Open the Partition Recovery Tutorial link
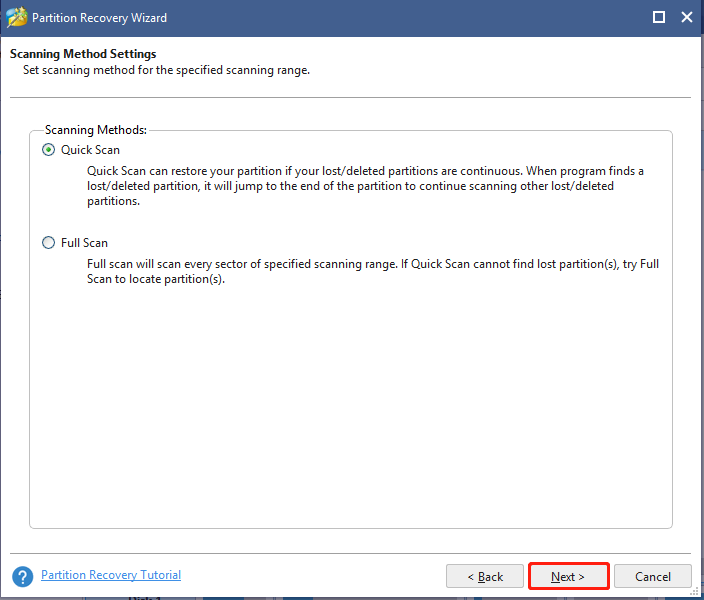Image resolution: width=704 pixels, height=600 pixels. pos(111,575)
